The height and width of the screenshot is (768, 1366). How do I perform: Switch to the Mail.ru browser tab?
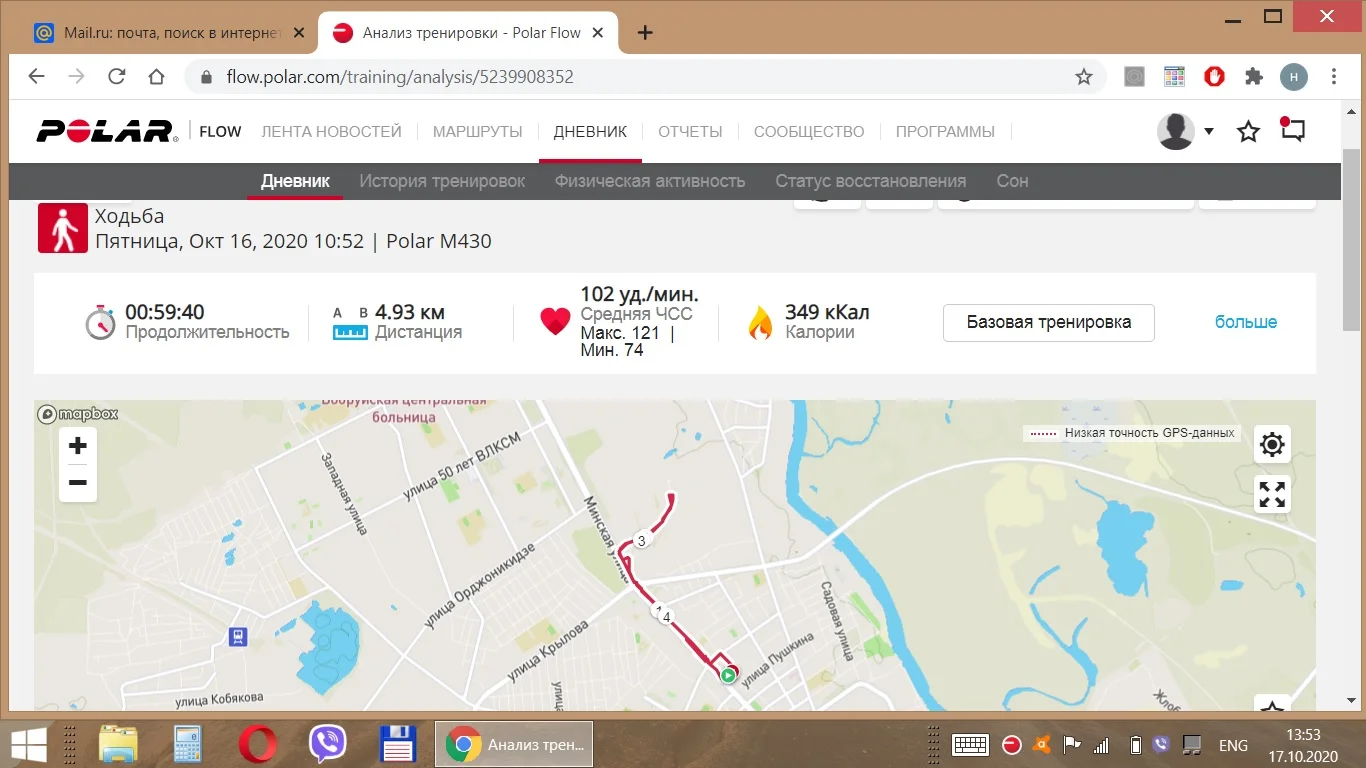[172, 33]
